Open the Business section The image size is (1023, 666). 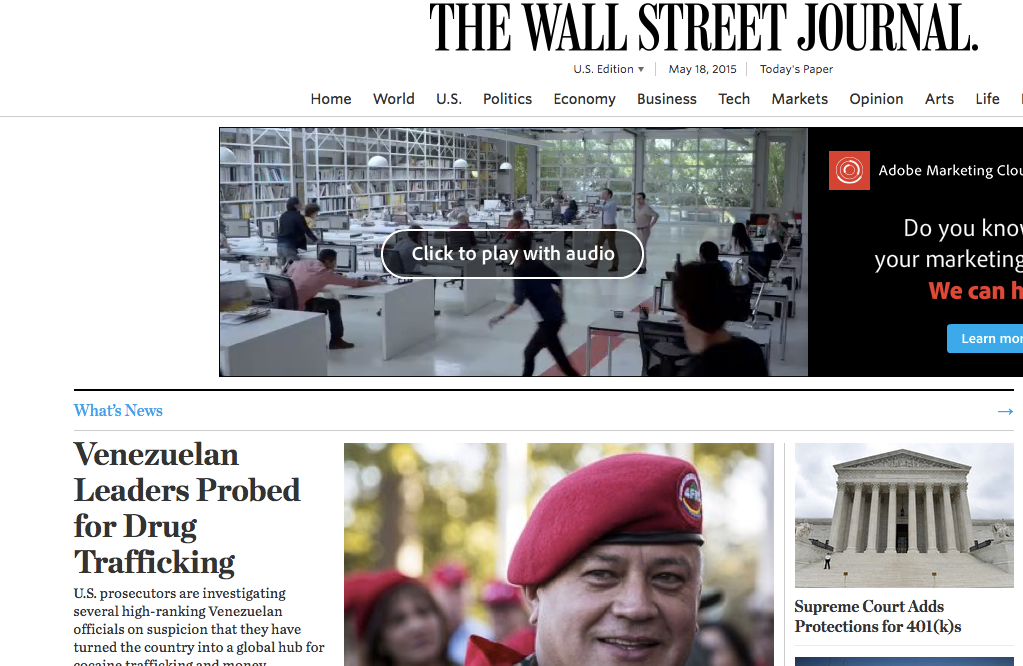pos(667,99)
